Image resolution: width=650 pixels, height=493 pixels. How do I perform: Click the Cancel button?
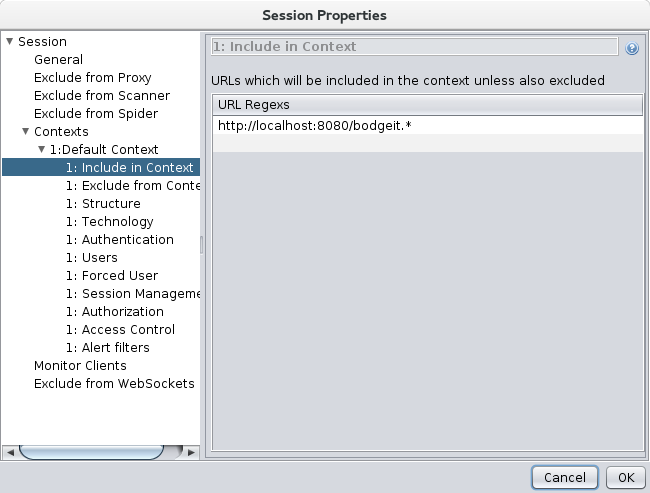point(565,477)
